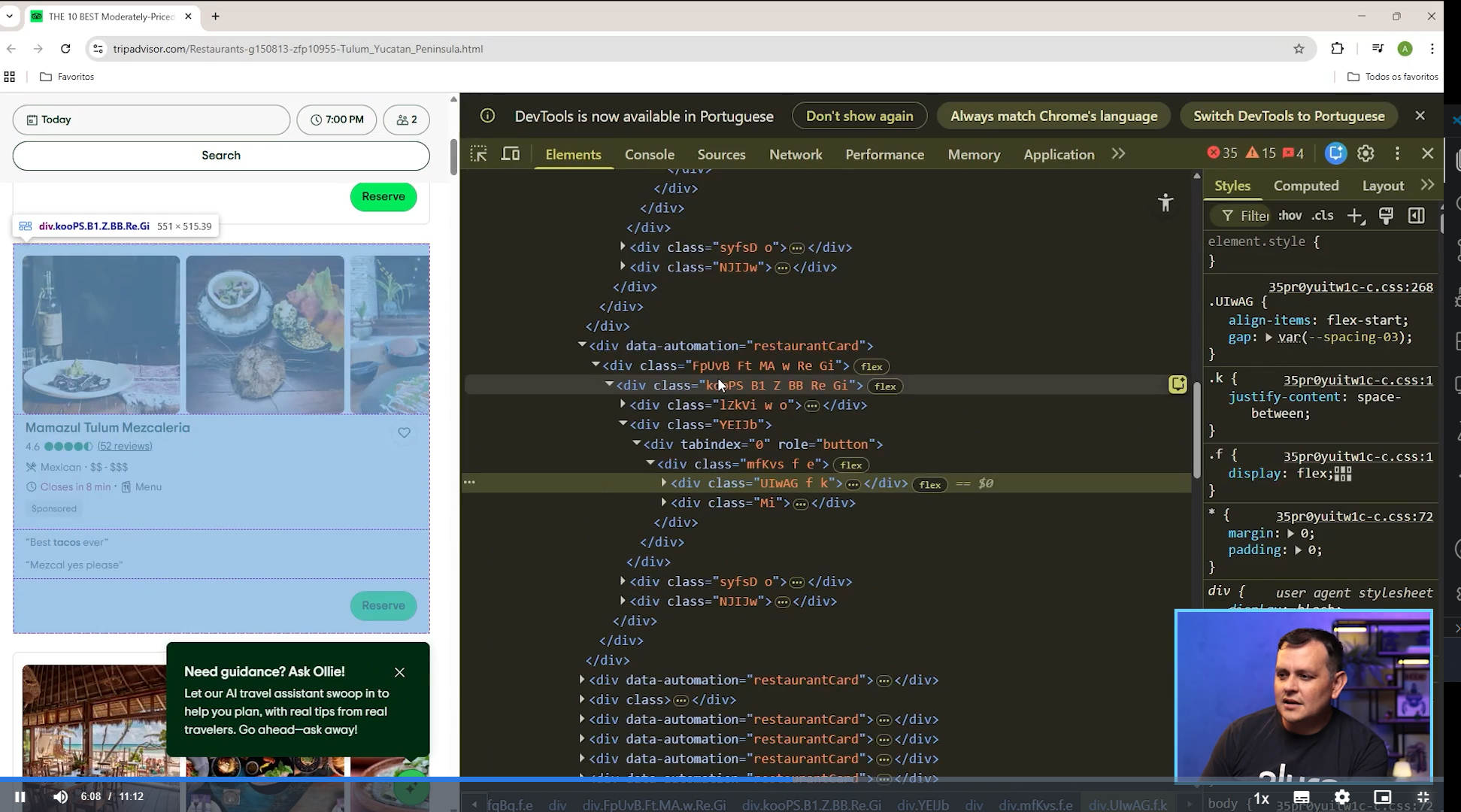Open site information icon in address bar
Screen dimensions: 1461x812
click(98, 49)
